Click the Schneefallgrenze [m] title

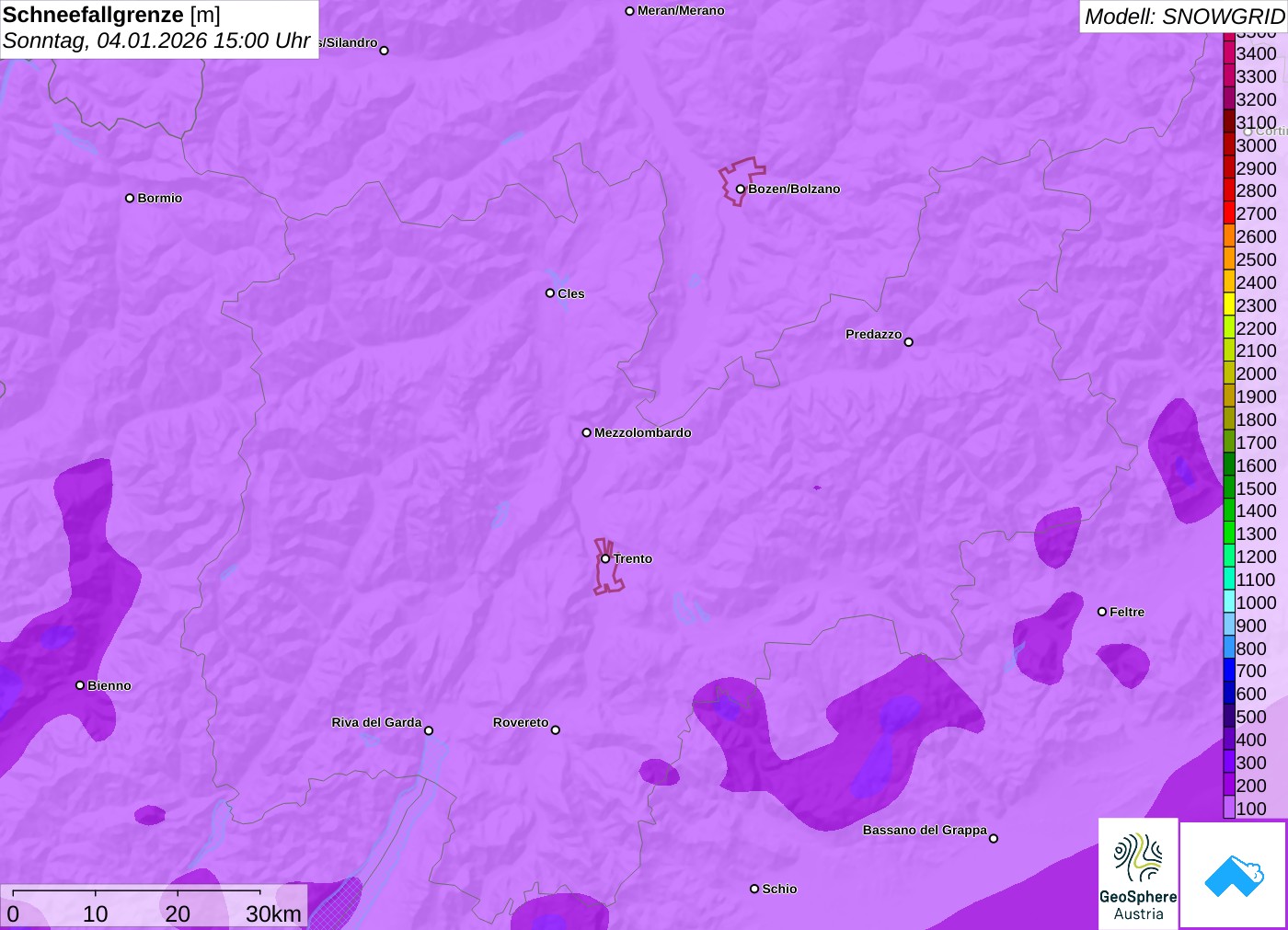111,15
